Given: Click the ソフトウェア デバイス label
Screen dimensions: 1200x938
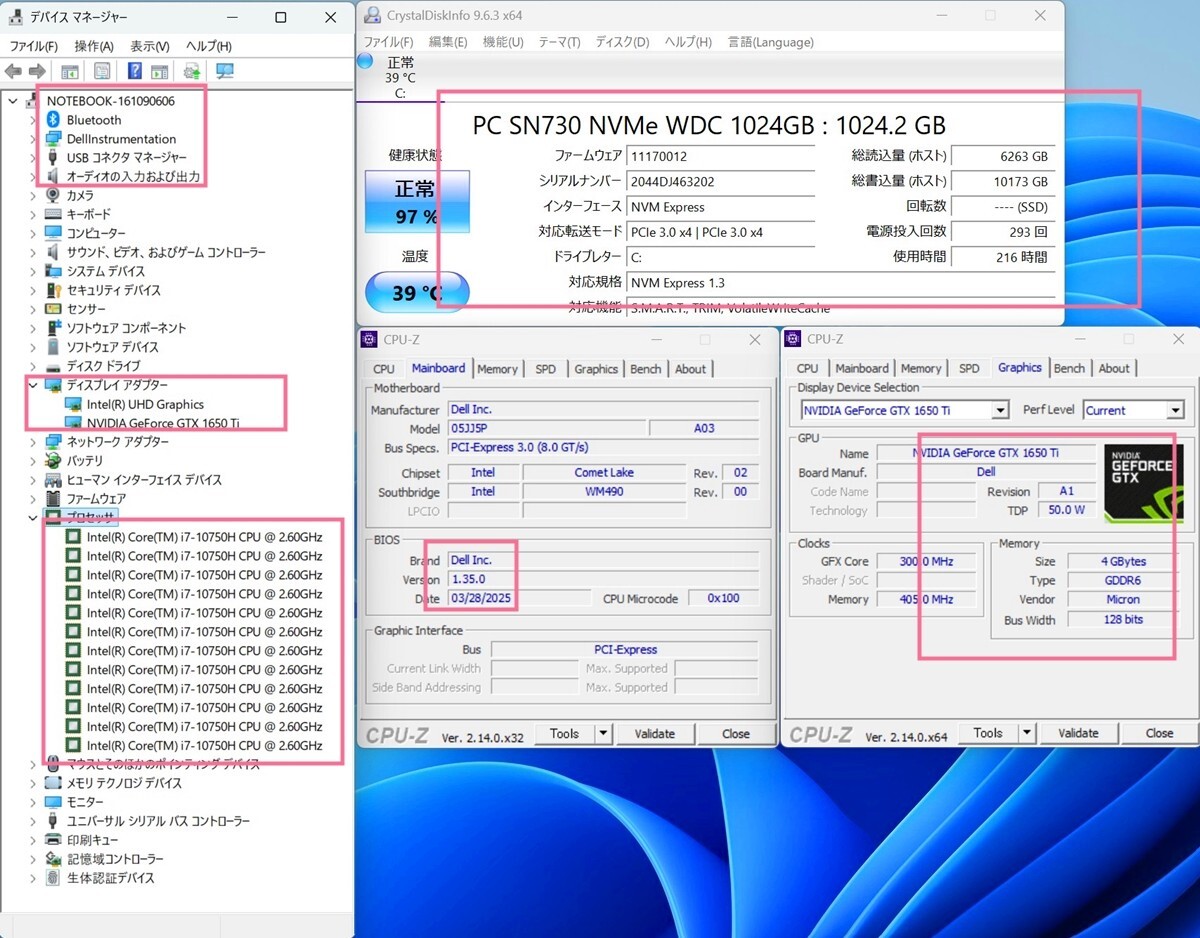Looking at the screenshot, I should (x=112, y=347).
